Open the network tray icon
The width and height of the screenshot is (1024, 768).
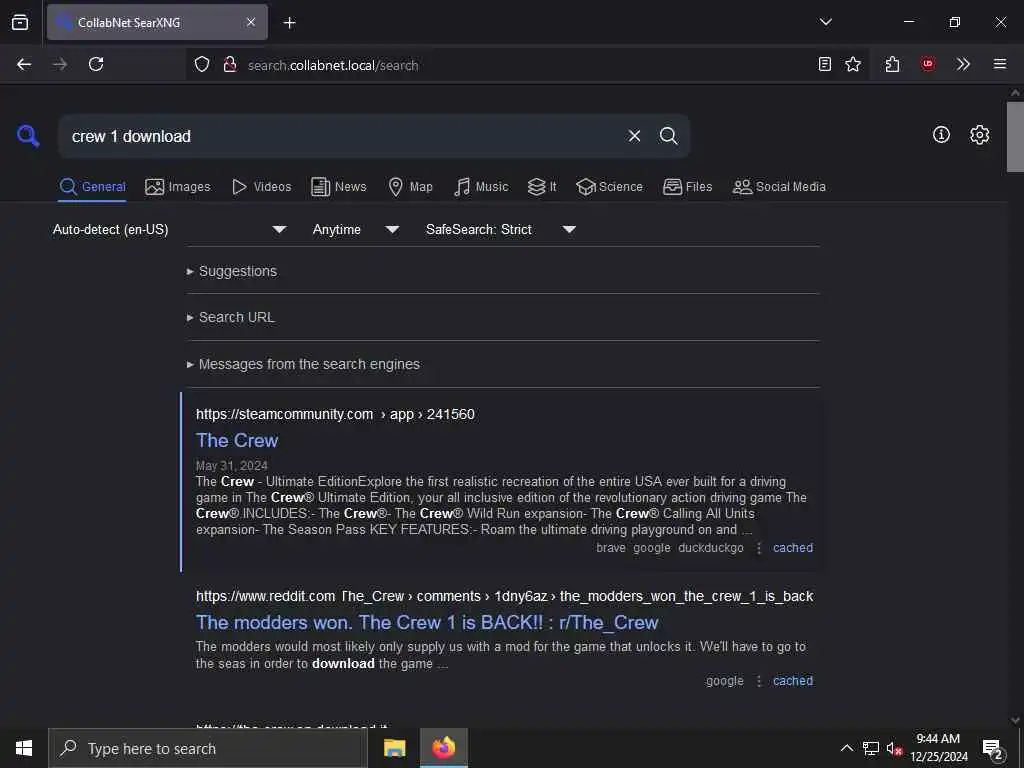(871, 748)
